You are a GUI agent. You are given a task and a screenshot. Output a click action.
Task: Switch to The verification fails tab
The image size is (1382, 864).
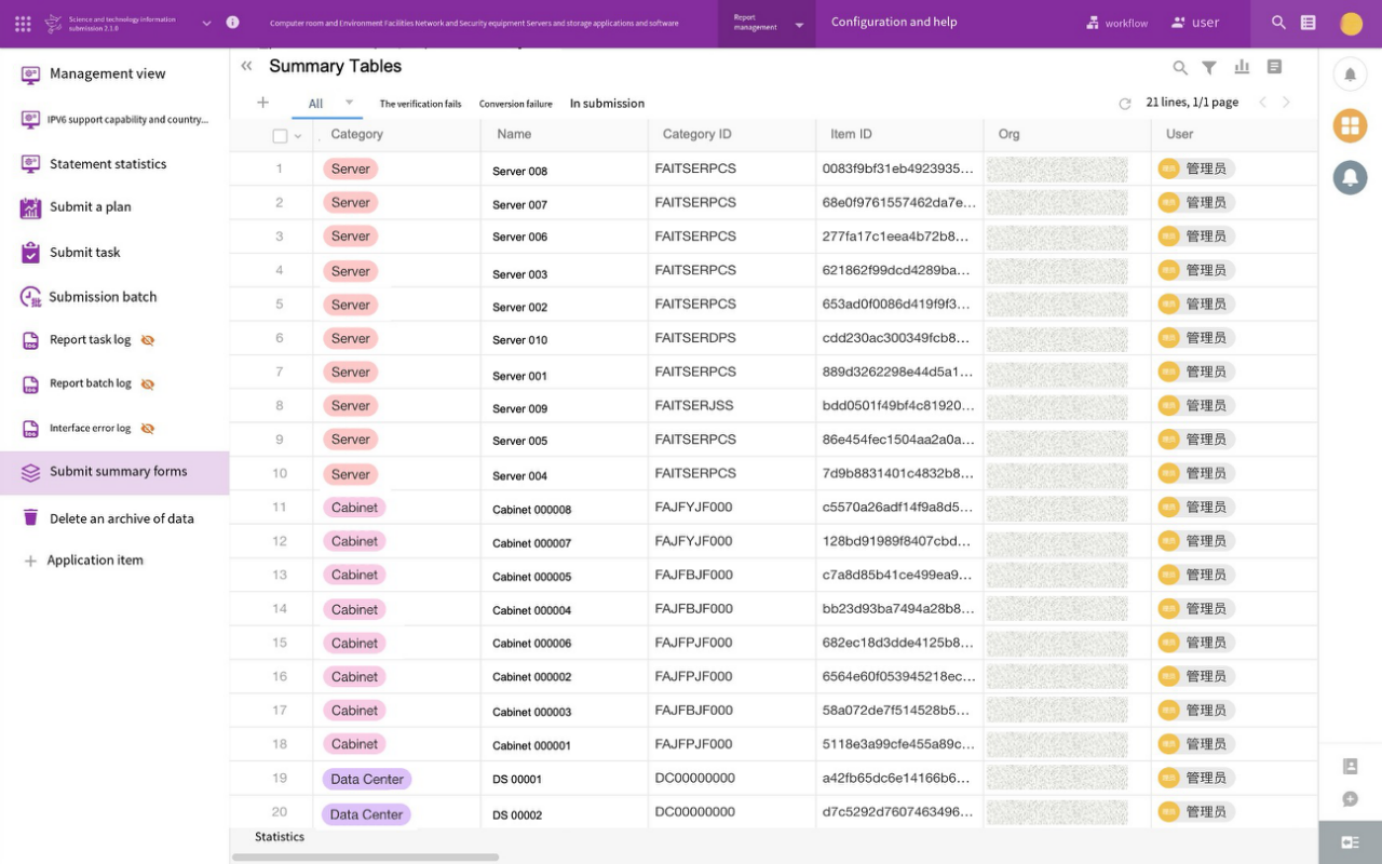[420, 104]
